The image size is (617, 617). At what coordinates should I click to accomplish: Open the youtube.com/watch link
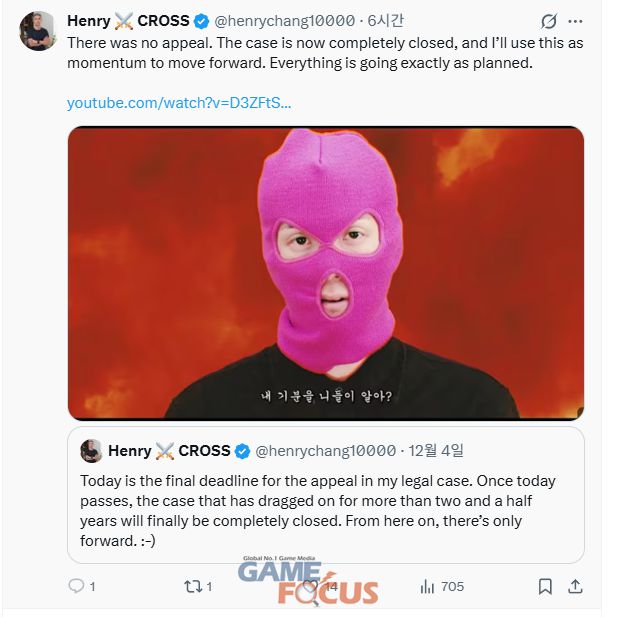pyautogui.click(x=179, y=103)
